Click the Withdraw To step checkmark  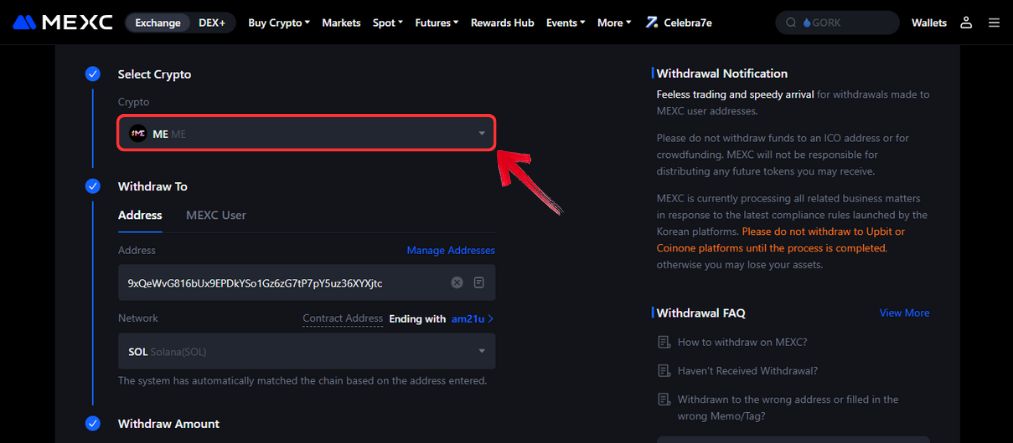pyautogui.click(x=92, y=186)
